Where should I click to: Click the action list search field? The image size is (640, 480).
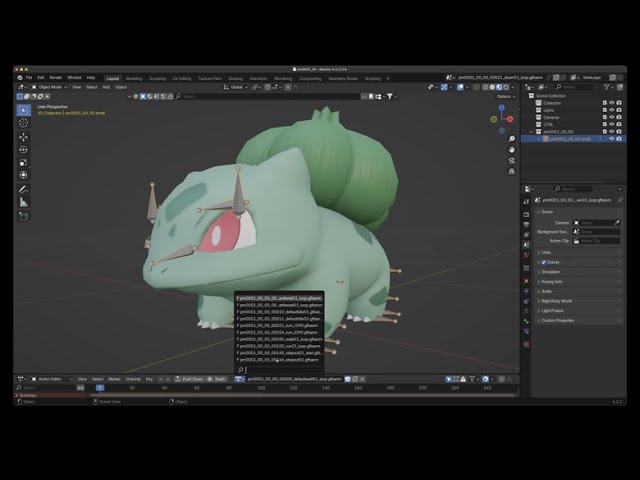coord(279,370)
